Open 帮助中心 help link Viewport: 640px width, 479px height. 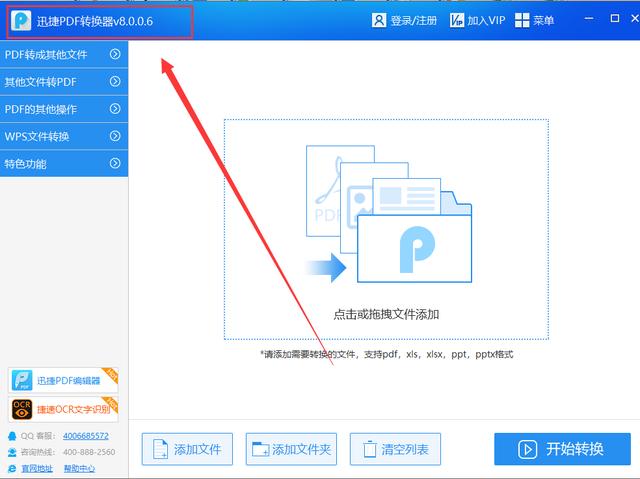point(79,468)
